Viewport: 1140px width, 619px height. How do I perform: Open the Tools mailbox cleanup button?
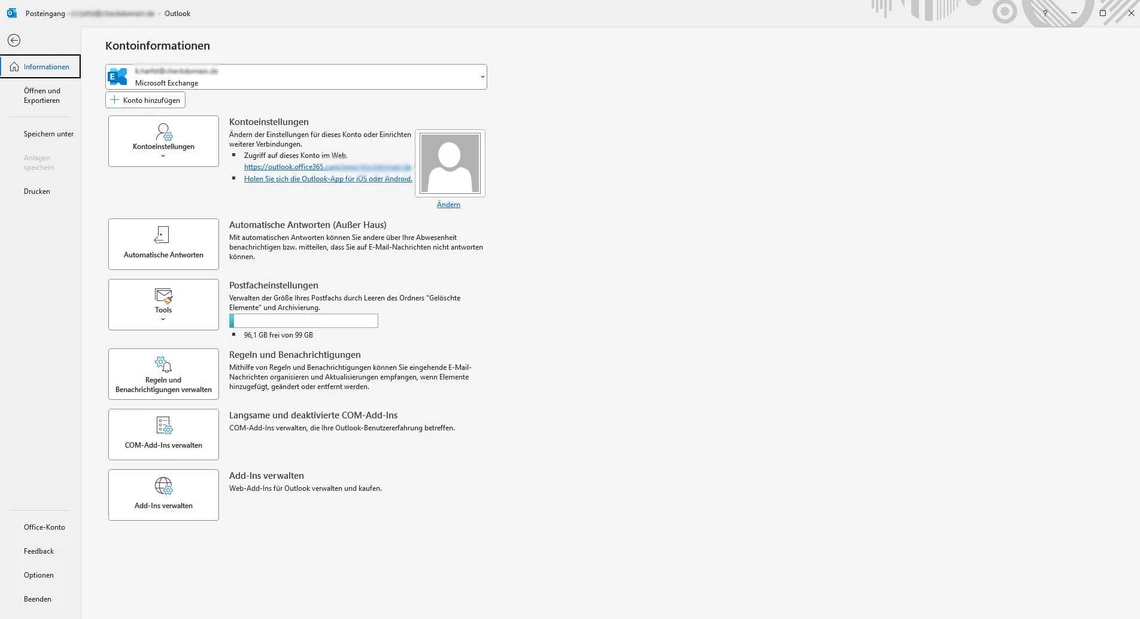163,298
